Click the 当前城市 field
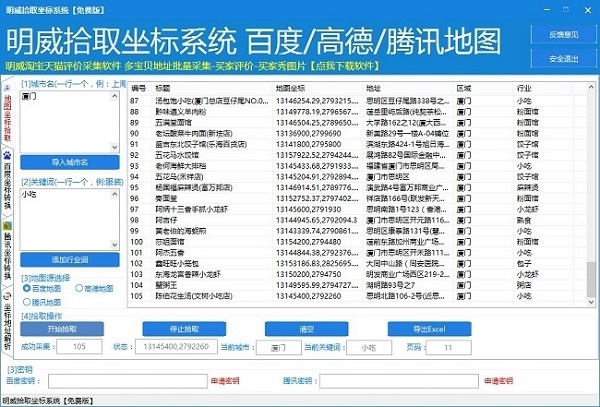This screenshot has height=407, width=600. (279, 348)
